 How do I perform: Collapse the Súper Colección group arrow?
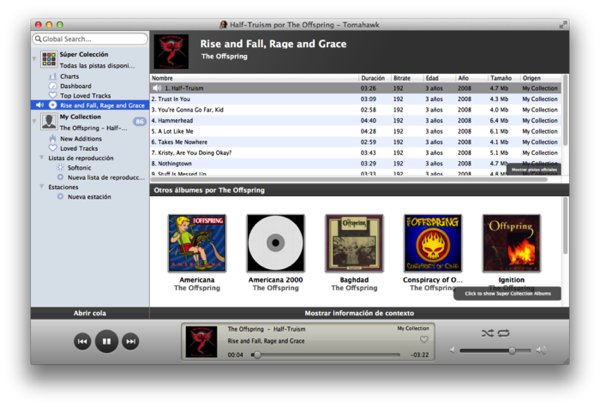pyautogui.click(x=34, y=59)
